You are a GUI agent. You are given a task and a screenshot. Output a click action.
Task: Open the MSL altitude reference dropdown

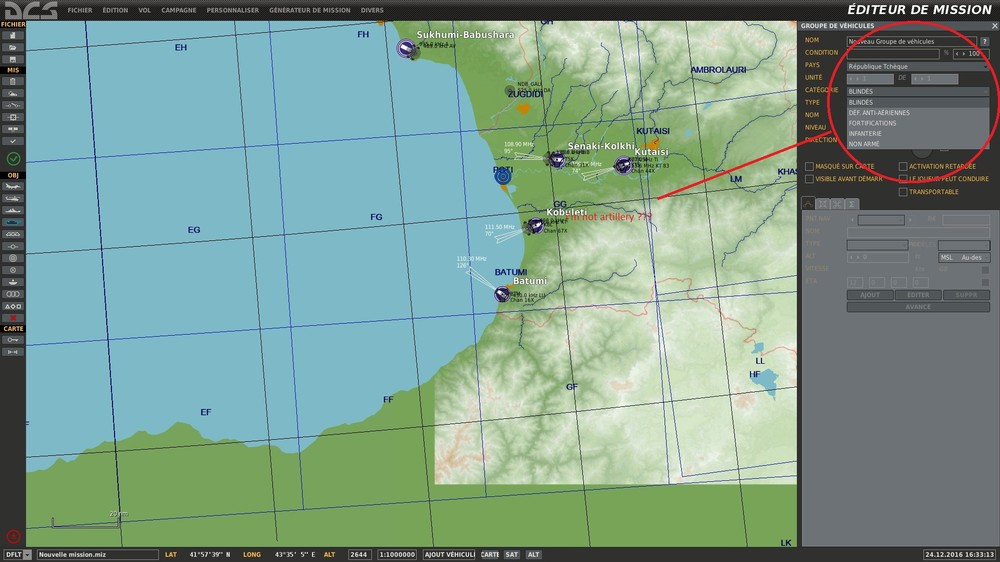pyautogui.click(x=964, y=258)
